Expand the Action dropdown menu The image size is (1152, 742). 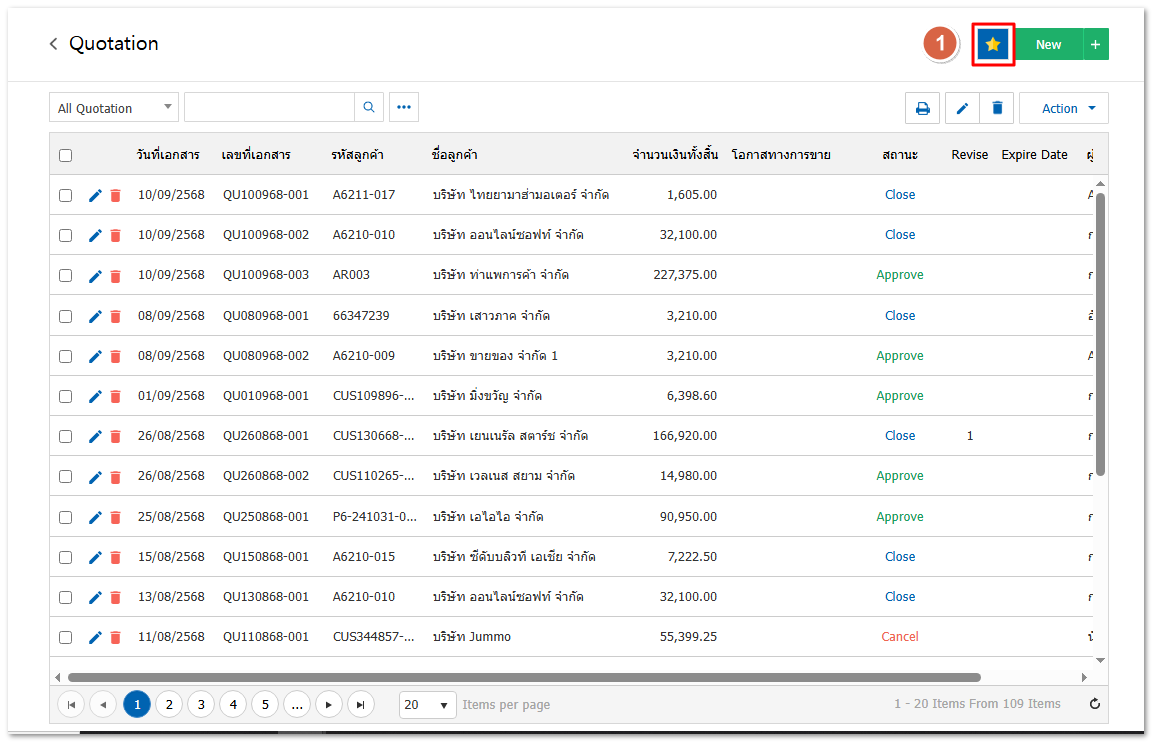pyautogui.click(x=1063, y=109)
